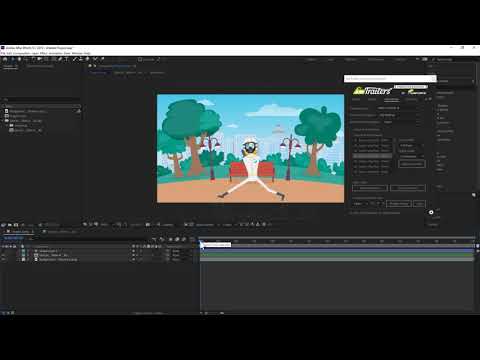Screen dimensions: 480x360
Task: Select the Horizontal Type tool
Action: [x=67, y=59]
